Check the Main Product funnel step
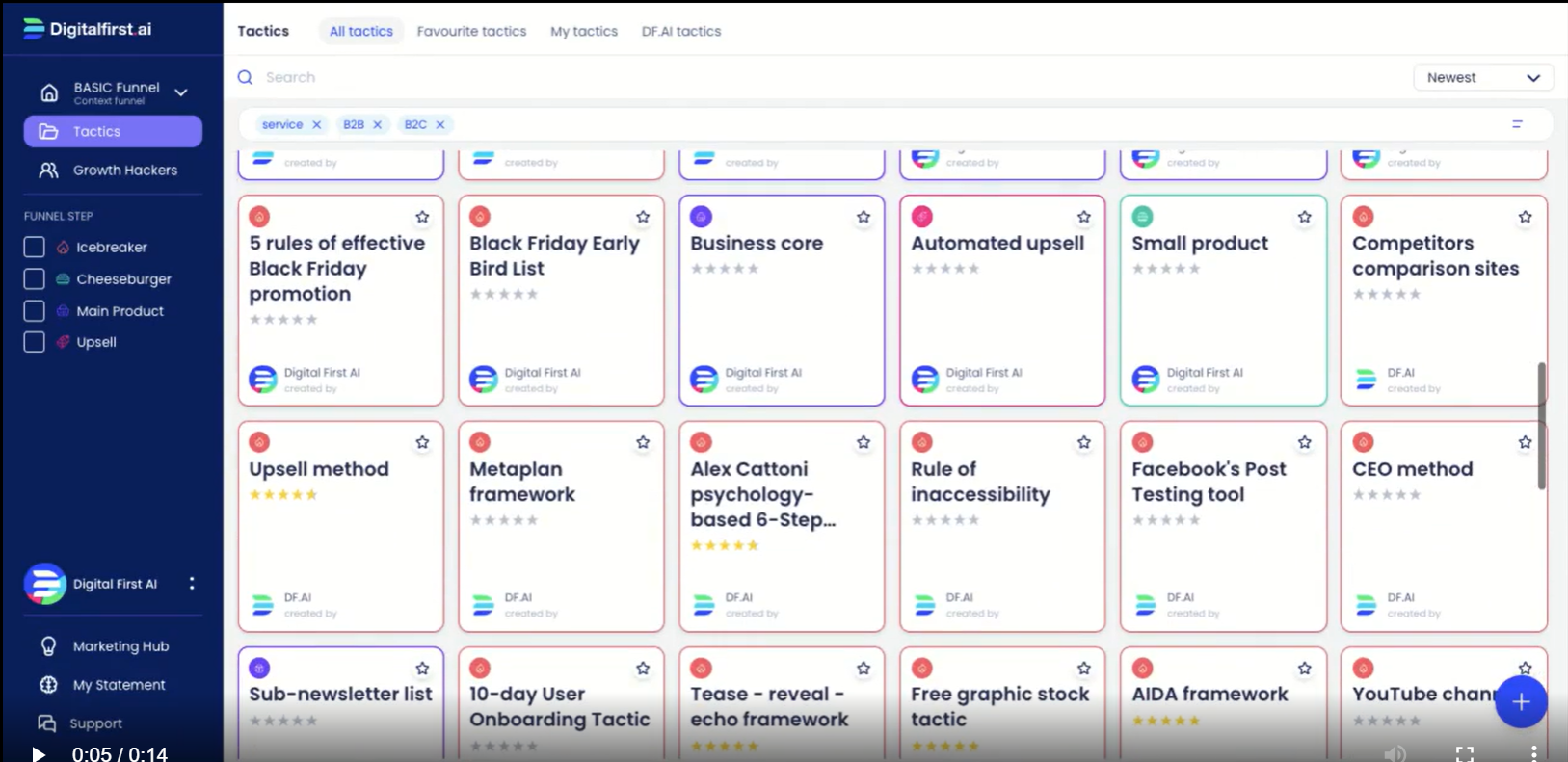 click(34, 311)
